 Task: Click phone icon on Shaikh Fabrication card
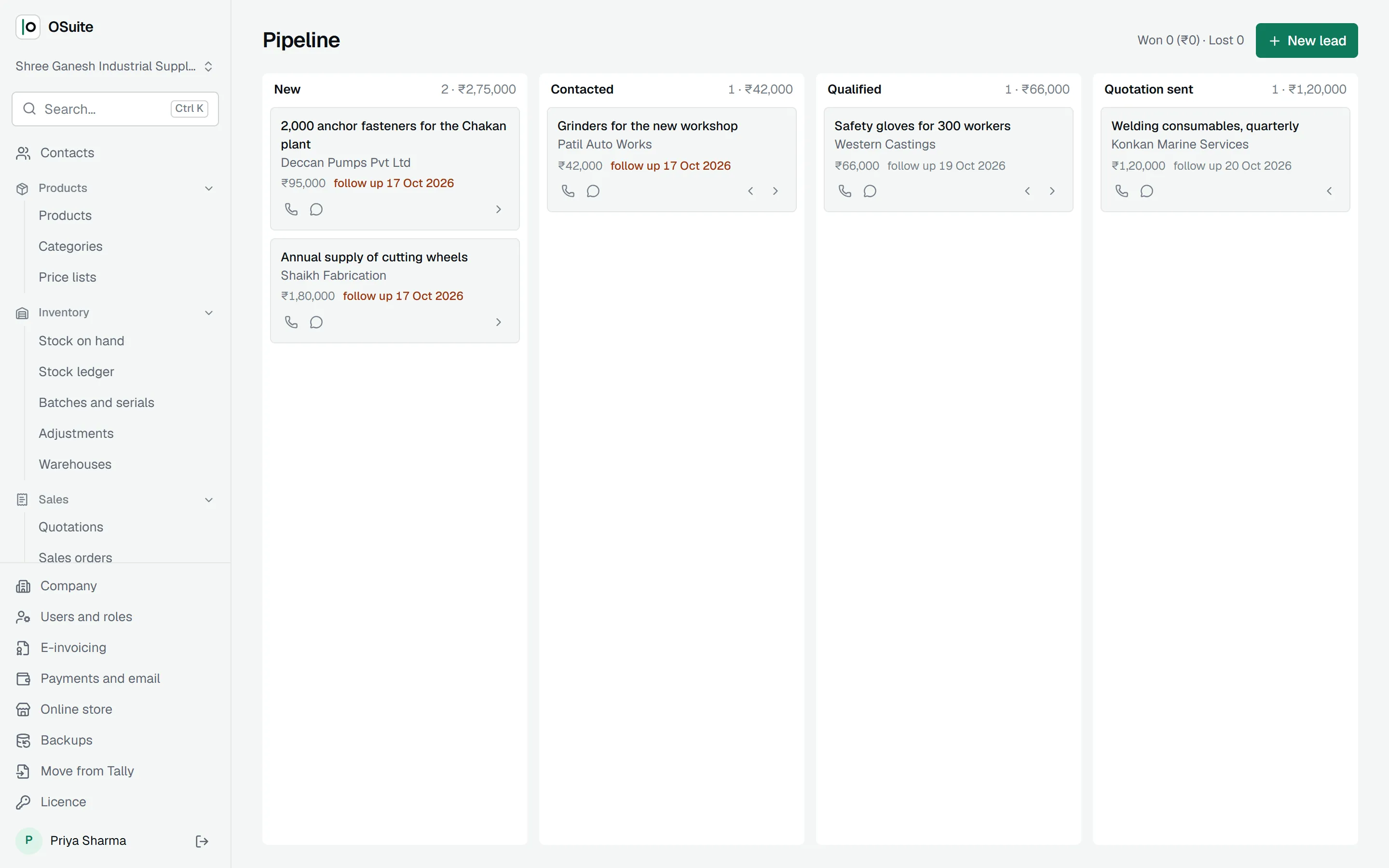point(292,322)
